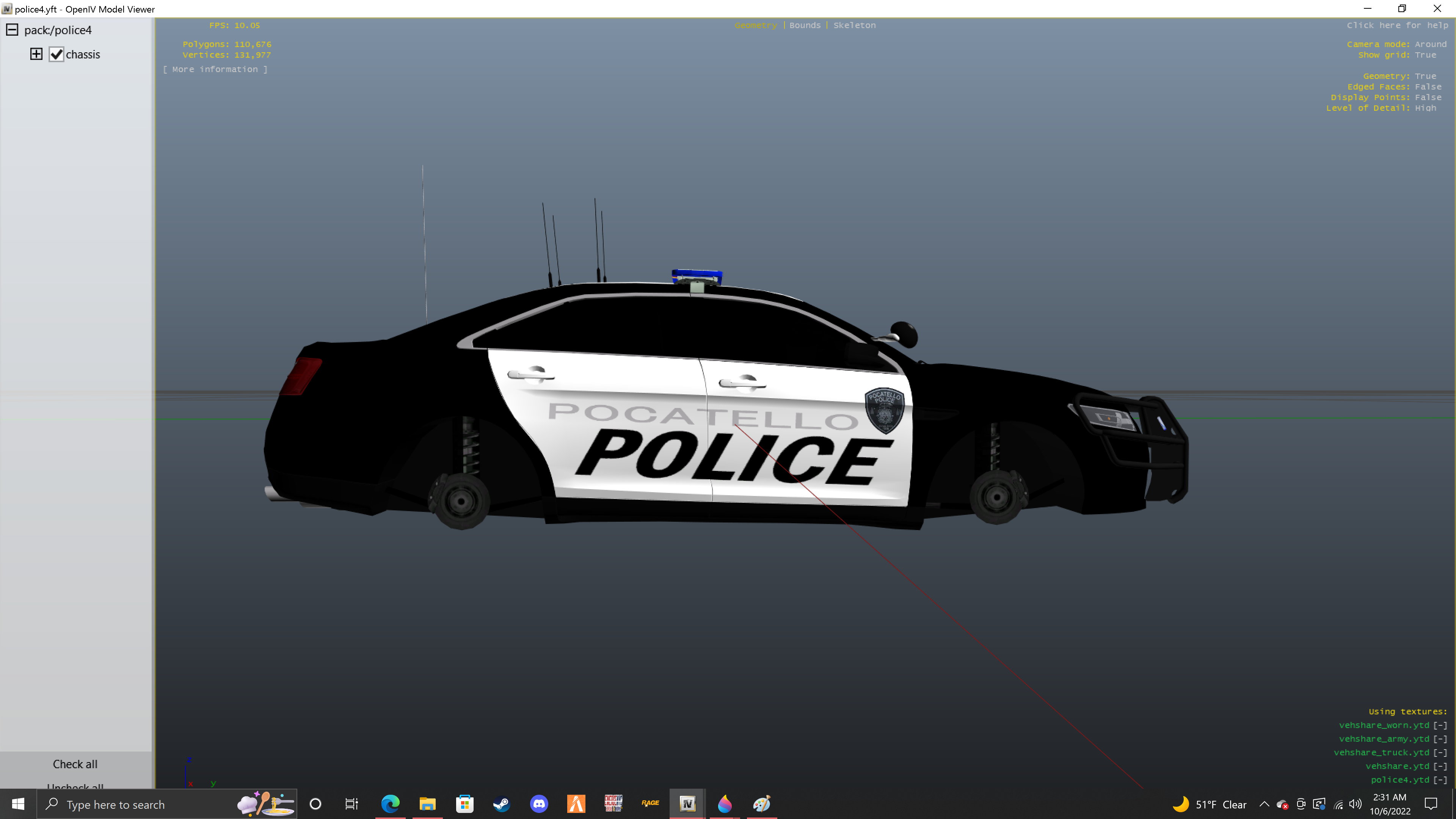This screenshot has width=1456, height=819.
Task: Click the 'Click here for help' link
Action: tap(1396, 25)
